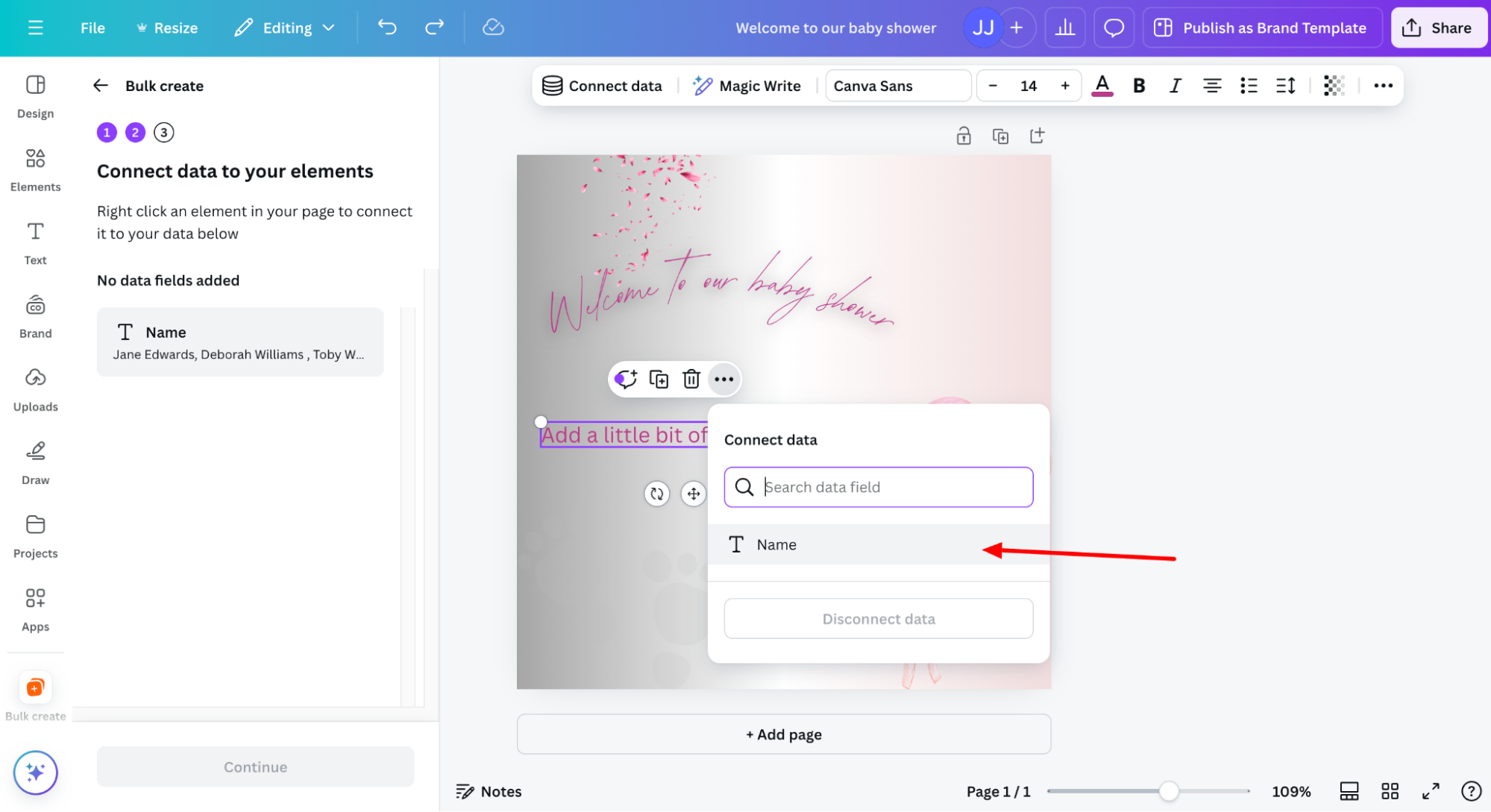Launch the Canva AI sparkle assistant
The width and height of the screenshot is (1491, 812).
point(35,772)
